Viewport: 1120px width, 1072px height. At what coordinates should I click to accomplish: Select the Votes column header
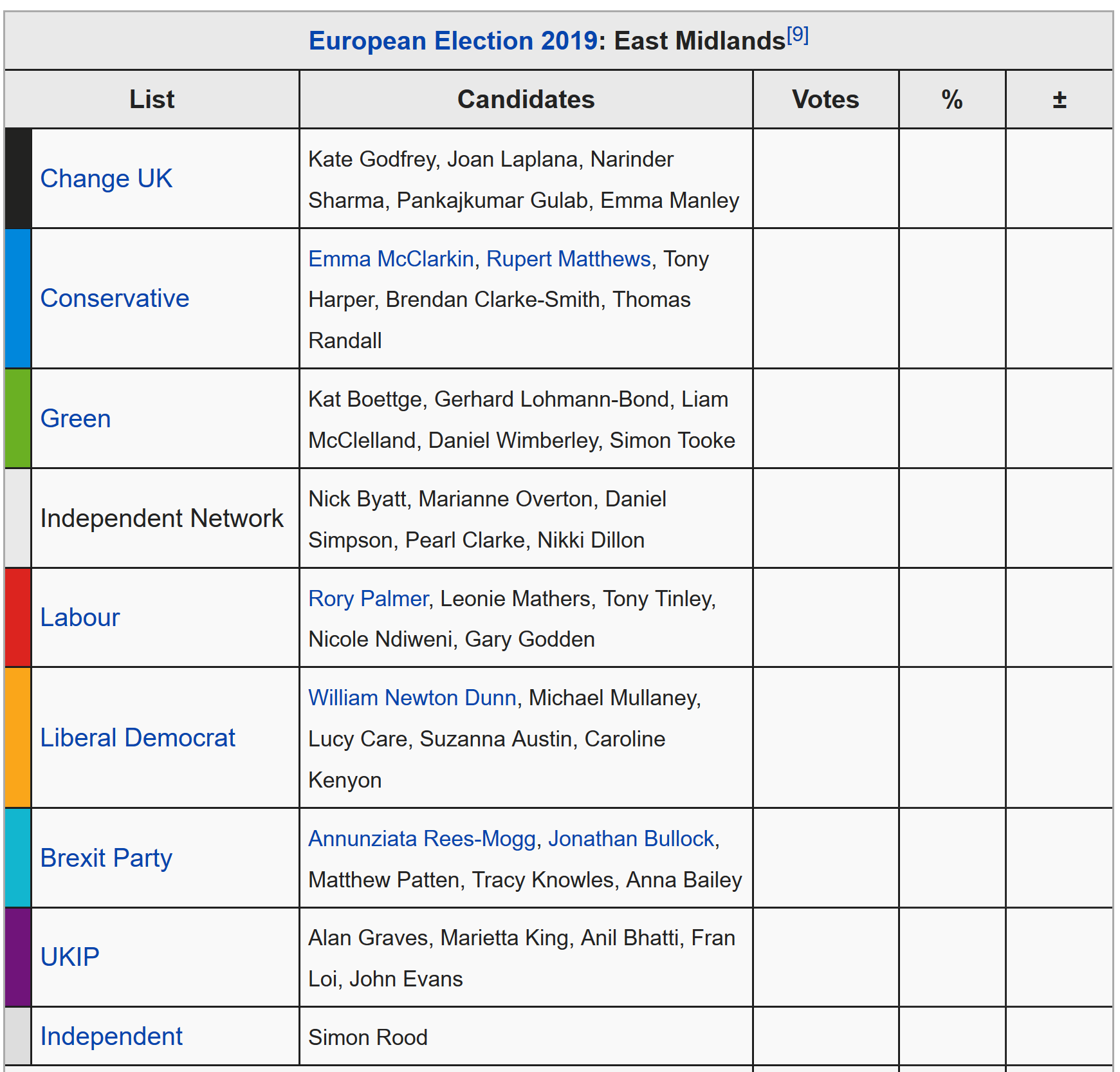click(825, 99)
